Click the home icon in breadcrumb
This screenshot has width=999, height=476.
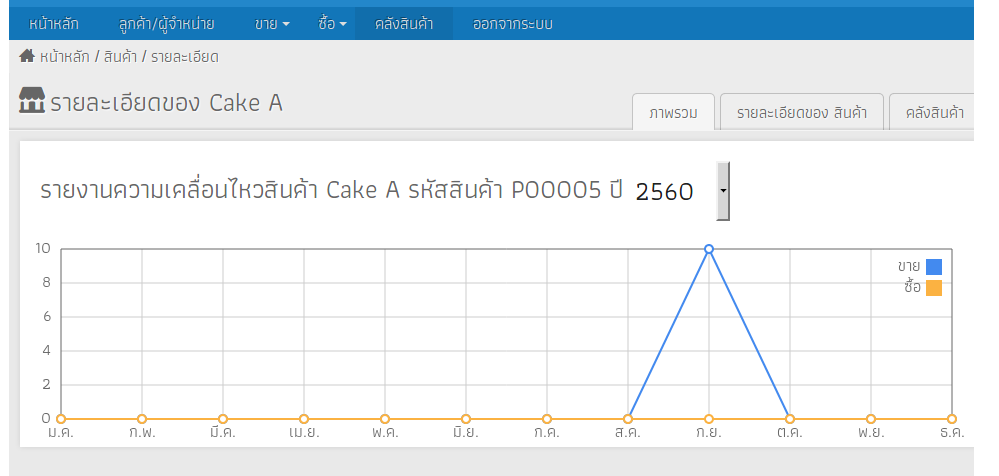click(x=27, y=56)
